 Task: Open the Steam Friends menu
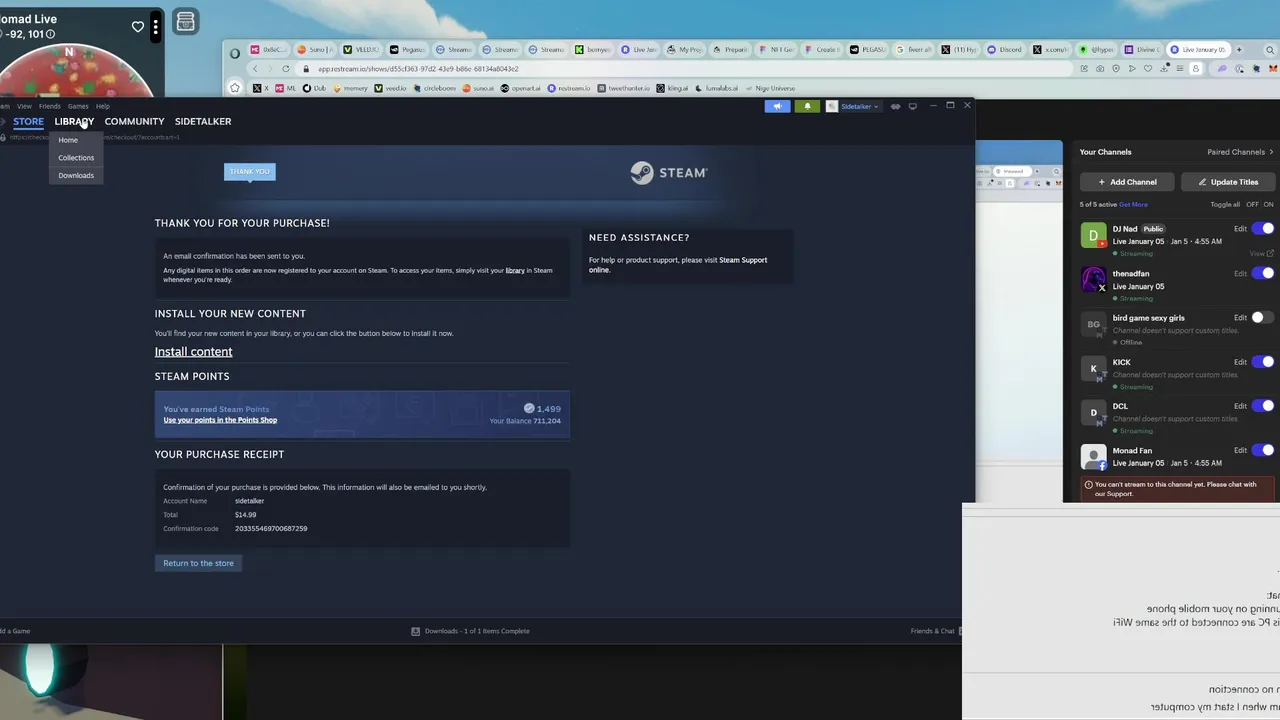(x=49, y=106)
